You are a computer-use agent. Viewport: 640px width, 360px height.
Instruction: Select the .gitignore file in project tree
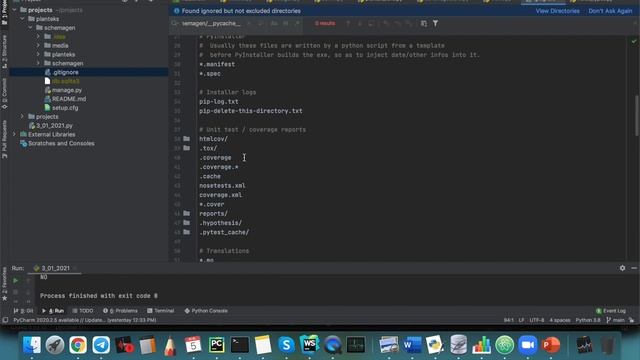(65, 72)
